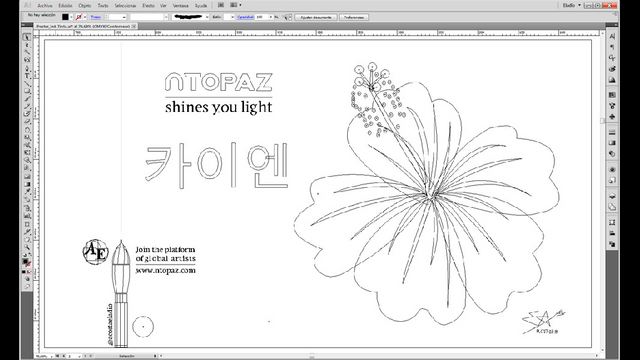Select the Direct Selection tool
Viewport: 640px width, 360px height.
click(x=27, y=45)
